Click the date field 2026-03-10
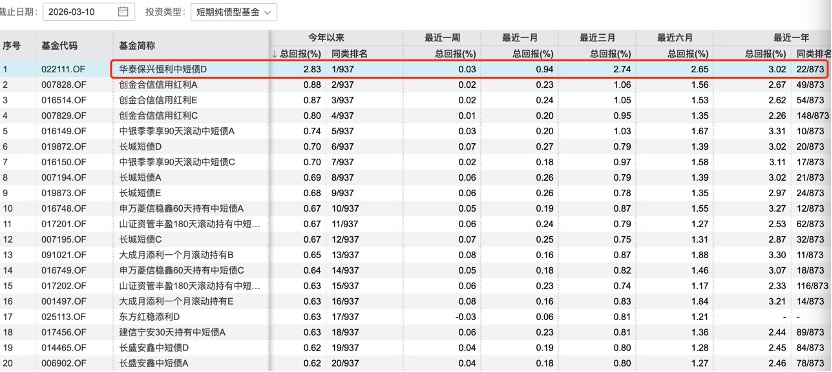The width and height of the screenshot is (832, 372). (x=88, y=11)
